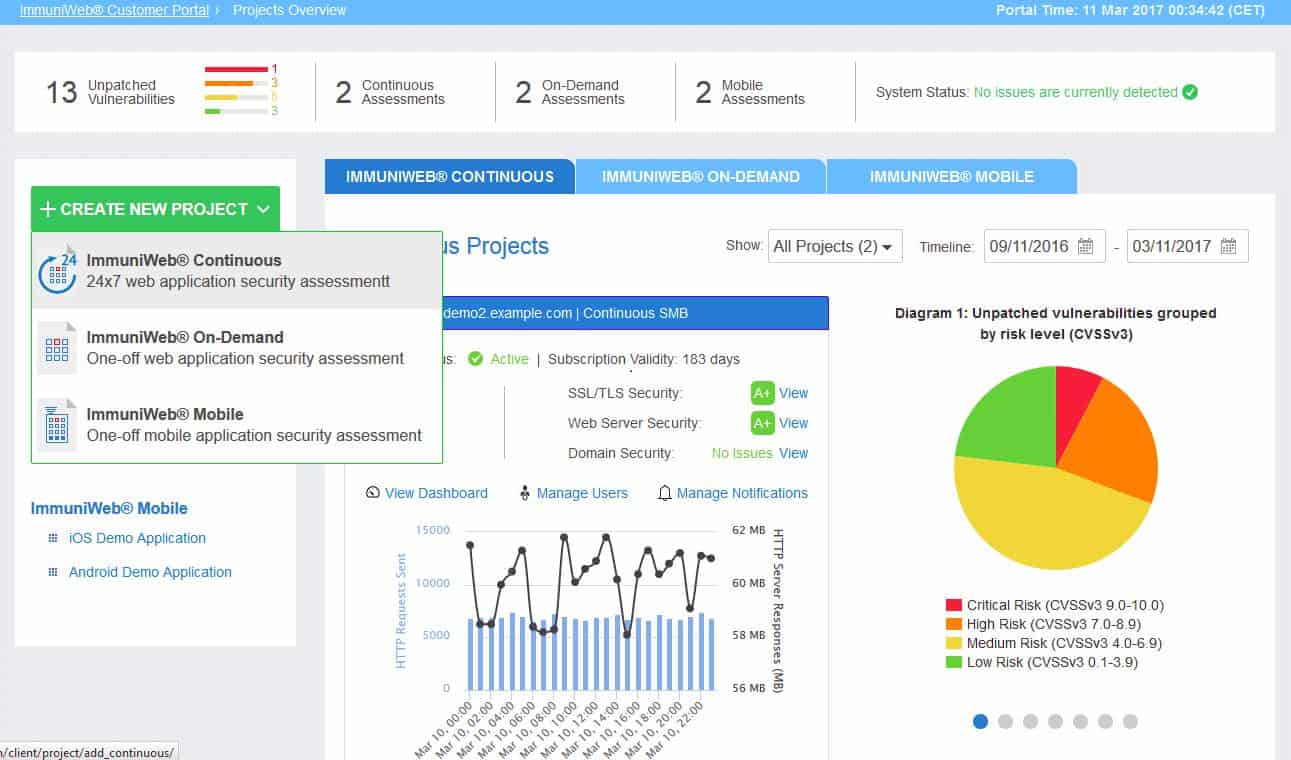Switch to the ImmuniWeb Continuous tab
Image resolution: width=1291 pixels, height=760 pixels.
pyautogui.click(x=450, y=177)
